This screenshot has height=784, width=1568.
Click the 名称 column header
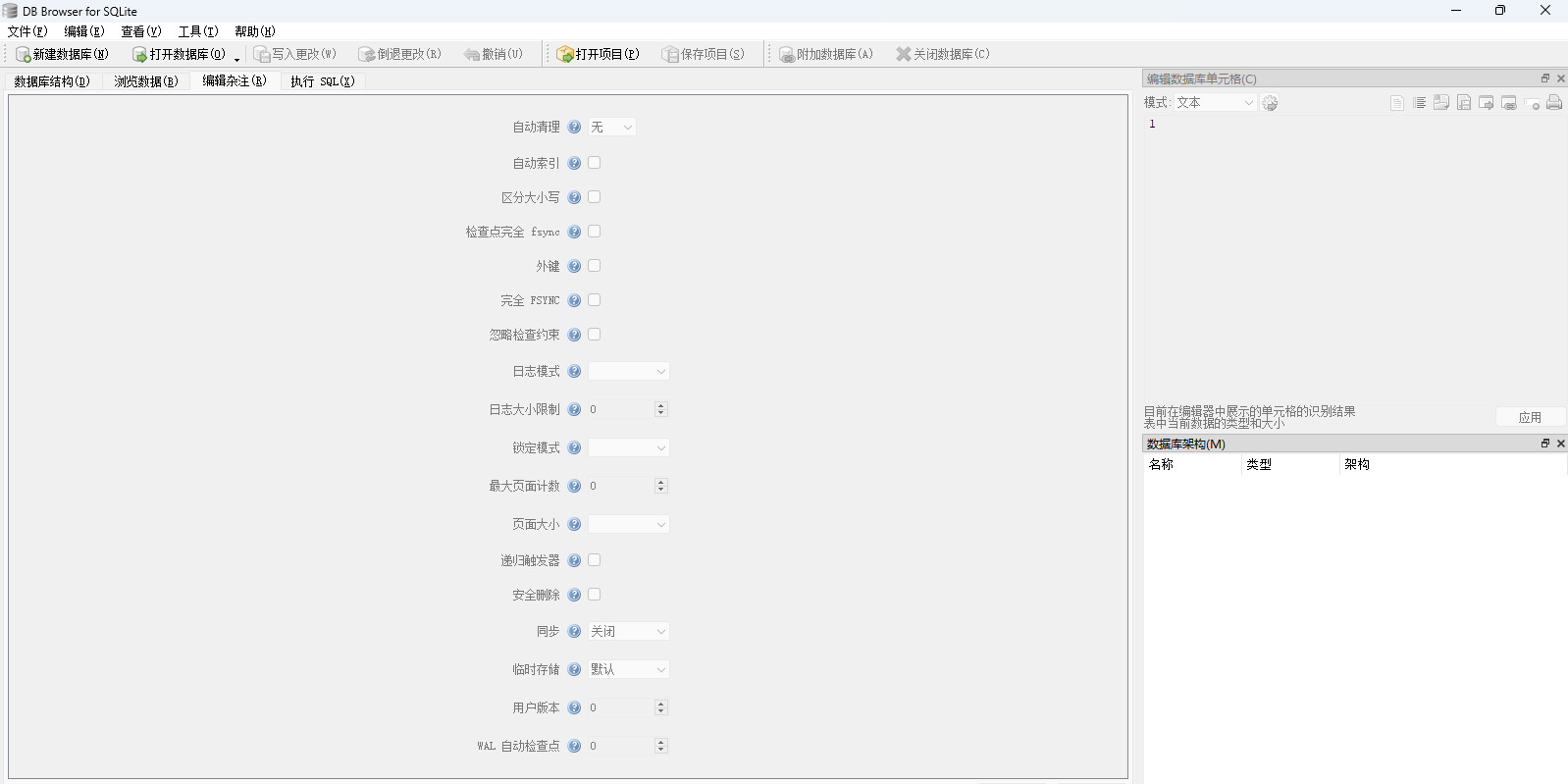[x=1192, y=465]
